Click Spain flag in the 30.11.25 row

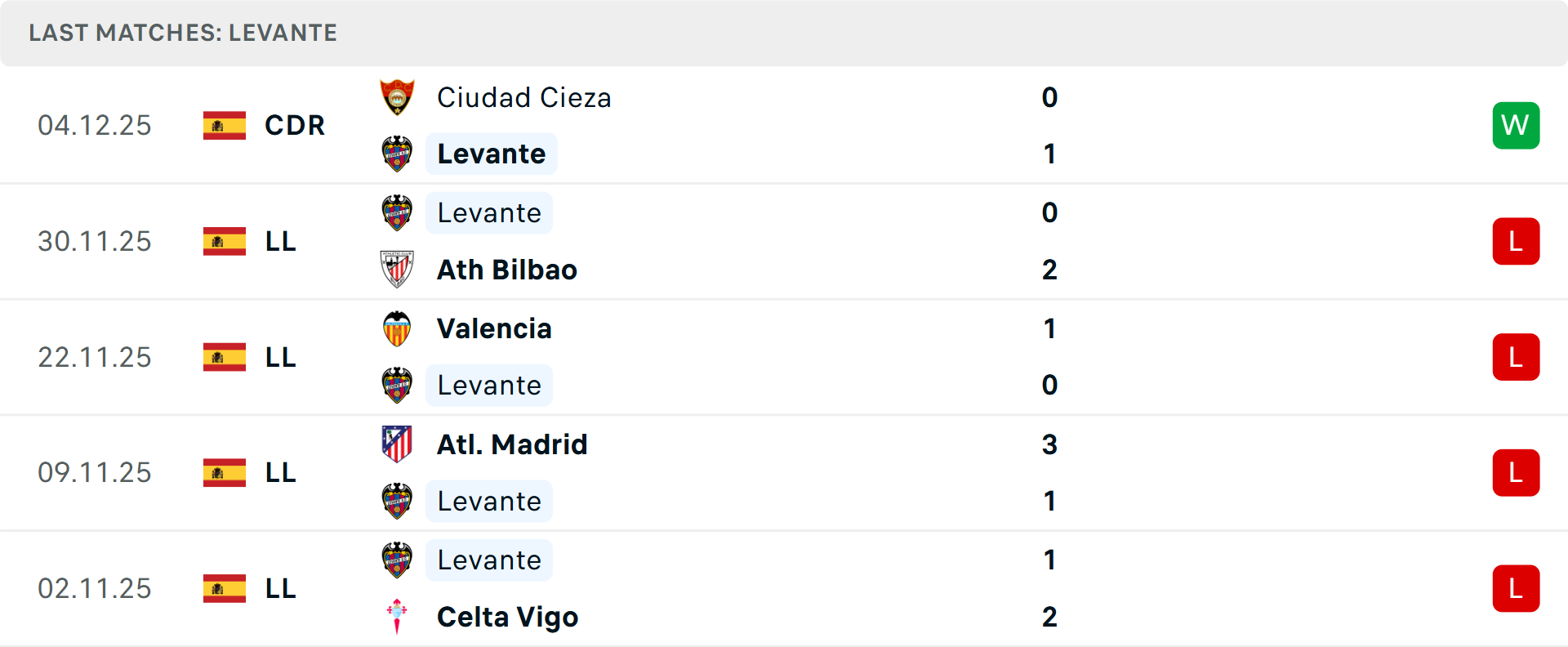225,242
